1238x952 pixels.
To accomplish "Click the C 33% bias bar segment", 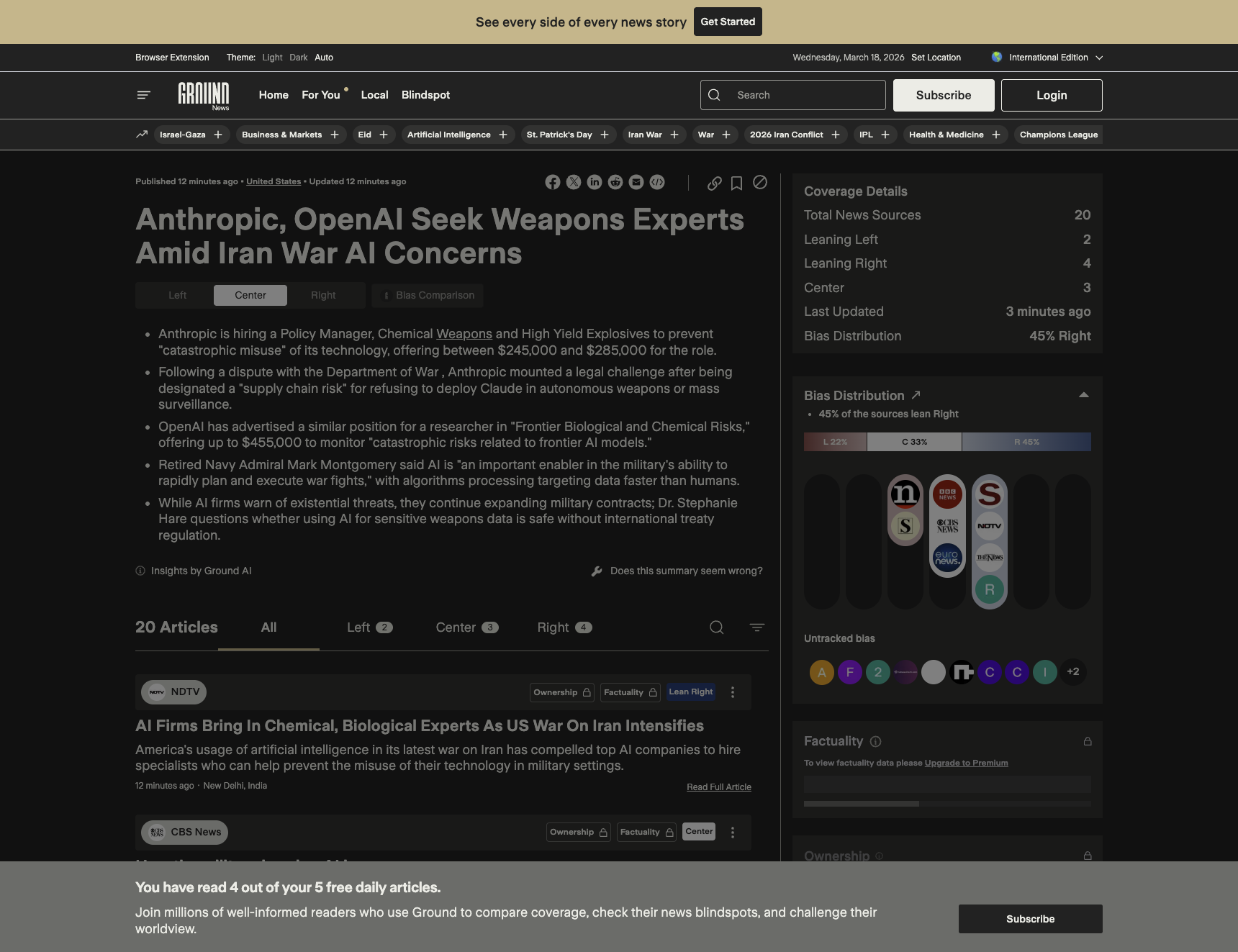I will pyautogui.click(x=914, y=442).
